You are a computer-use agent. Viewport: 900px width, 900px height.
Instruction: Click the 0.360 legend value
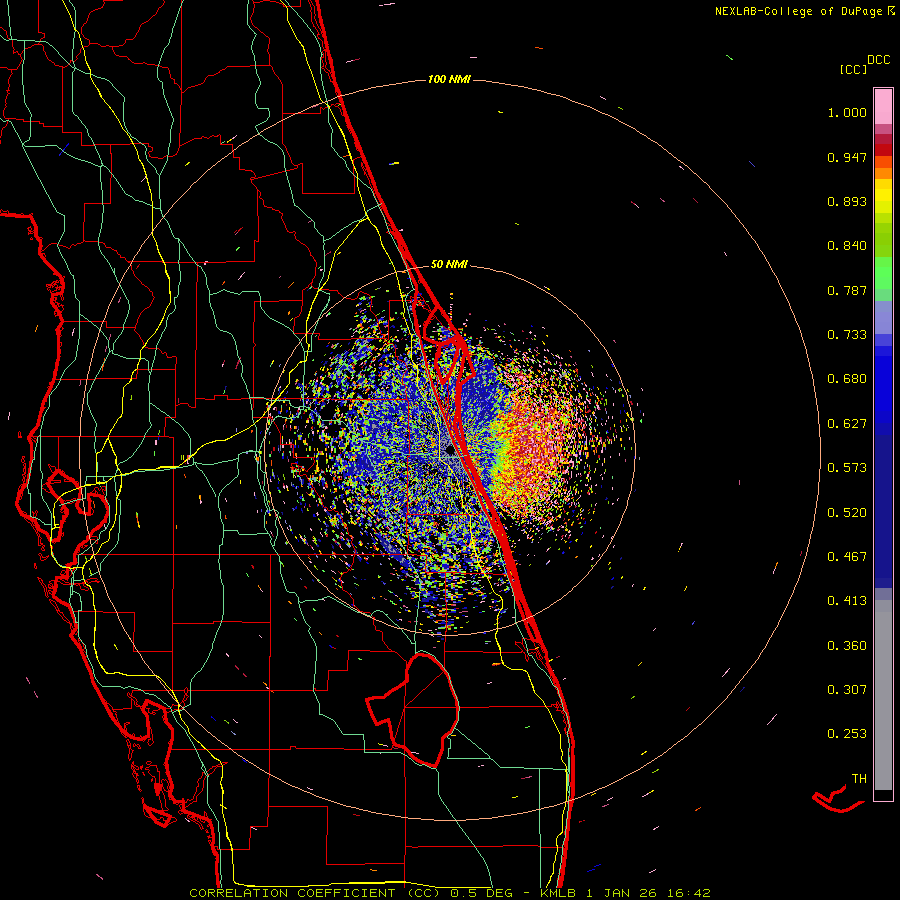point(847,646)
